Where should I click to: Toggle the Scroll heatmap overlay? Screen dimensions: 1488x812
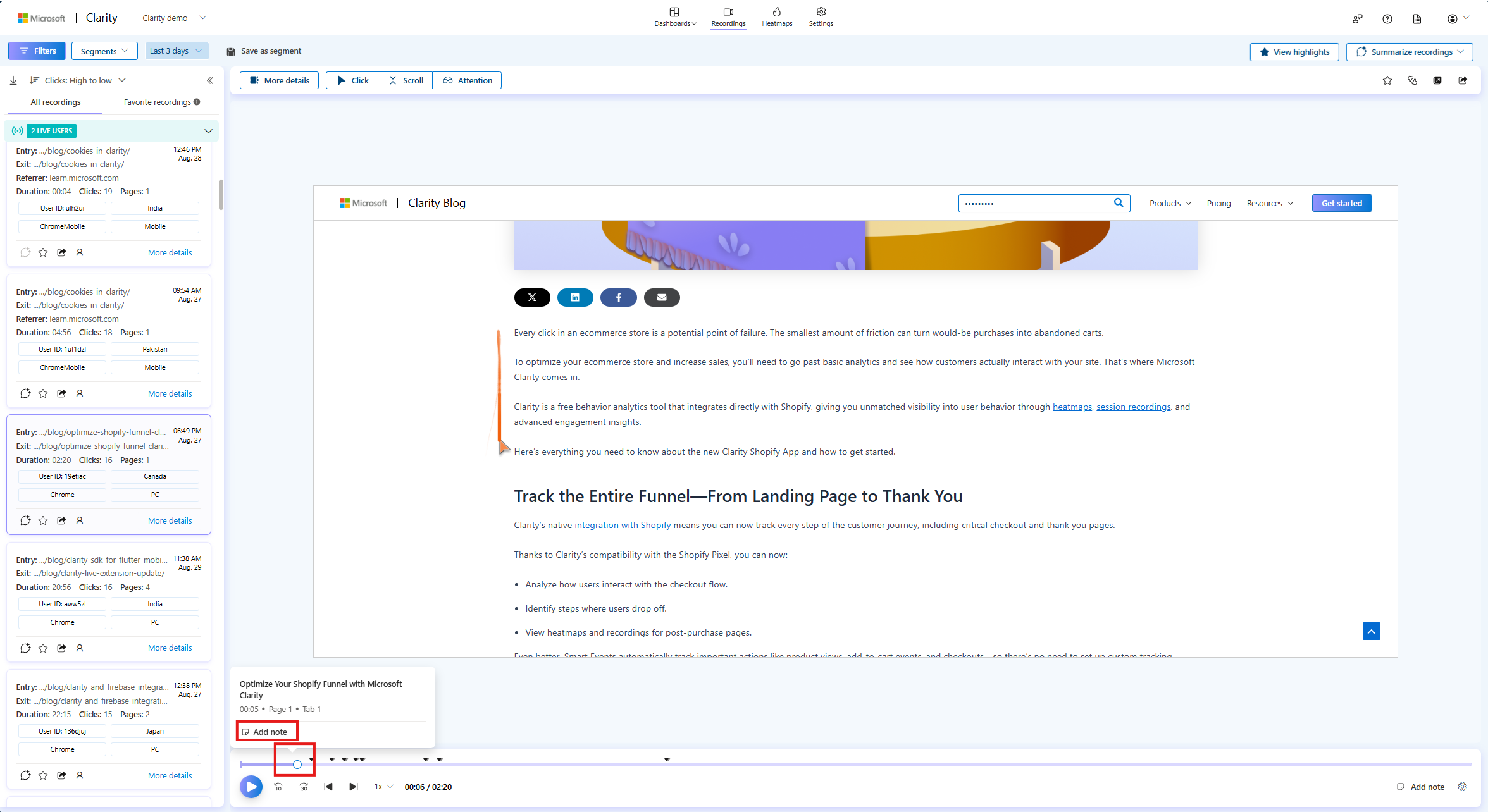point(406,80)
